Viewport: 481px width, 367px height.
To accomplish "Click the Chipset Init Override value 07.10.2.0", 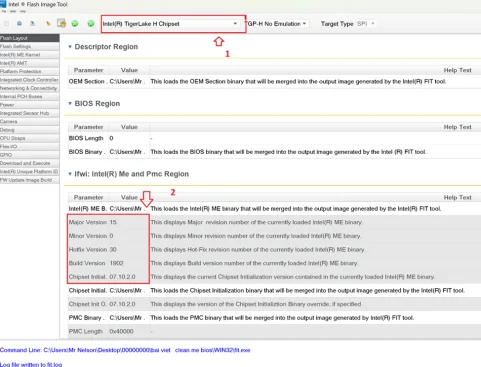I will click(122, 304).
